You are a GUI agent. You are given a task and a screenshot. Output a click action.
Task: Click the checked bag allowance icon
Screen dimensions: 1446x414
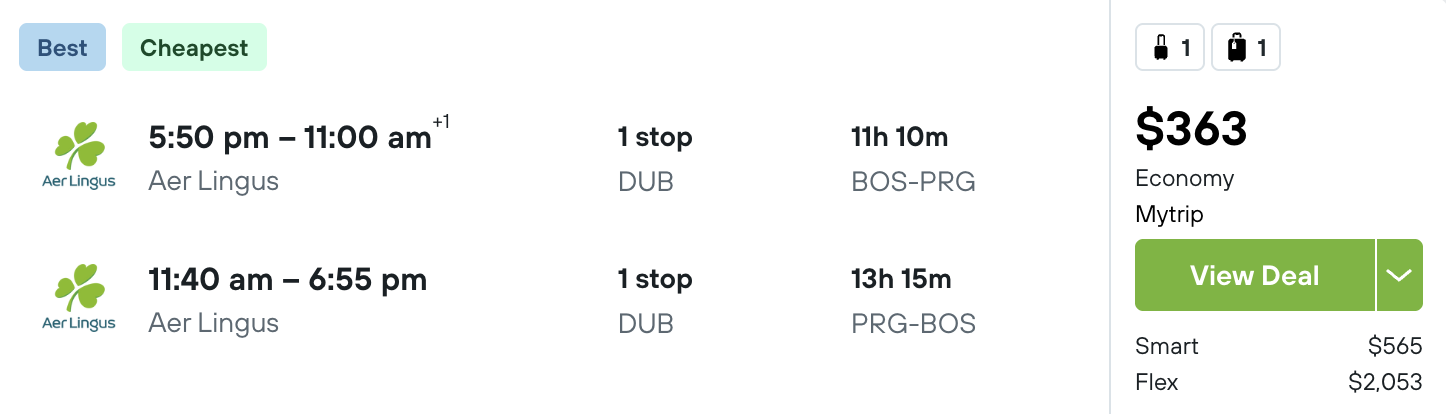click(1246, 47)
